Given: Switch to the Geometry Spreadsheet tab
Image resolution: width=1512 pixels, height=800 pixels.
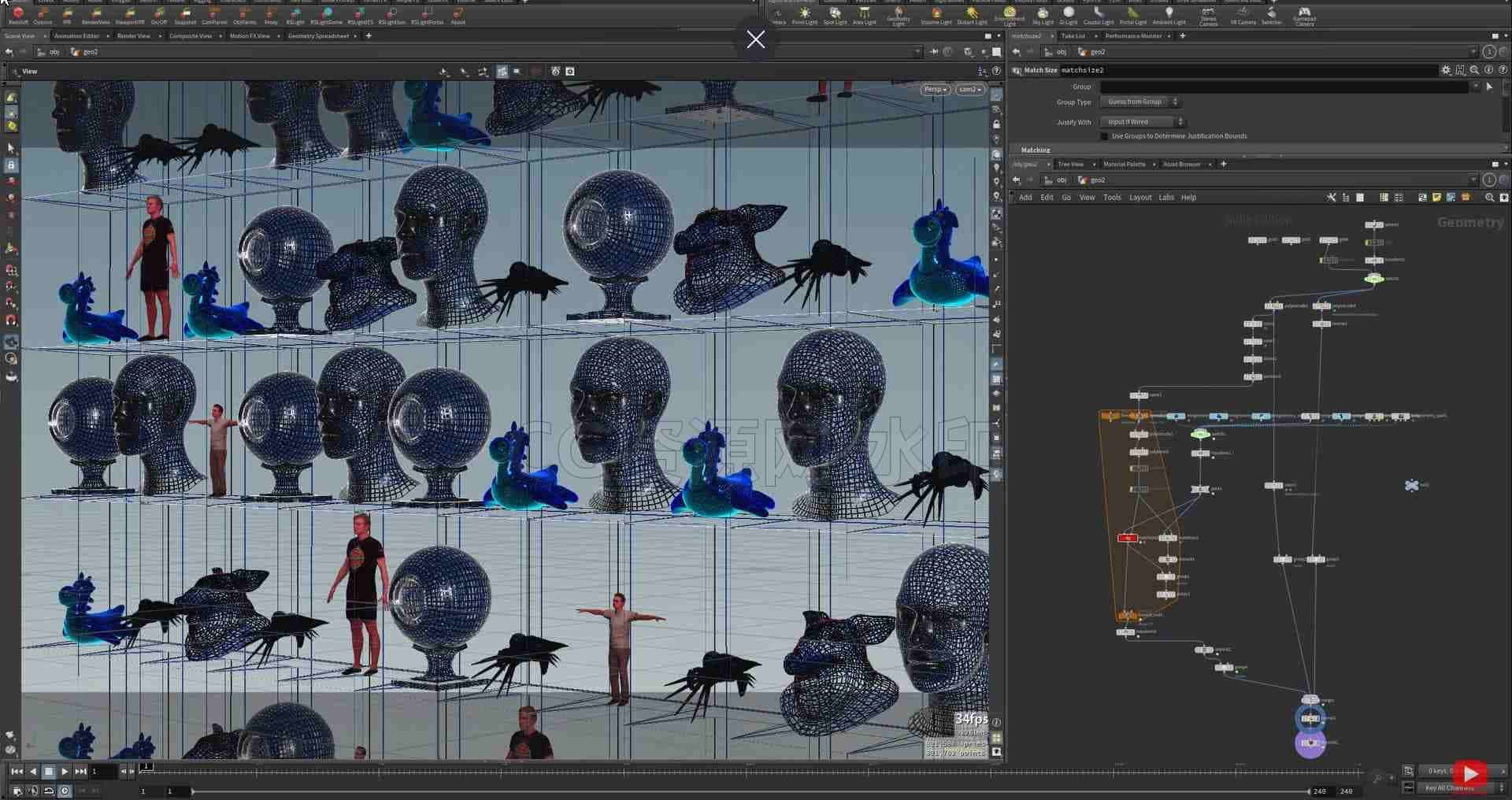Looking at the screenshot, I should tap(318, 36).
